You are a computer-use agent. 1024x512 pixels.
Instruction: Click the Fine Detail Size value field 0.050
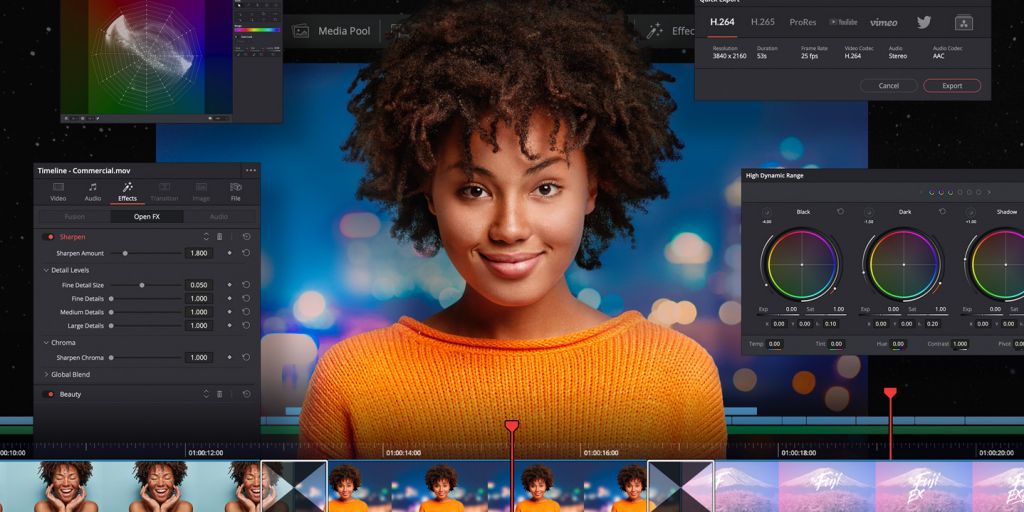(199, 285)
